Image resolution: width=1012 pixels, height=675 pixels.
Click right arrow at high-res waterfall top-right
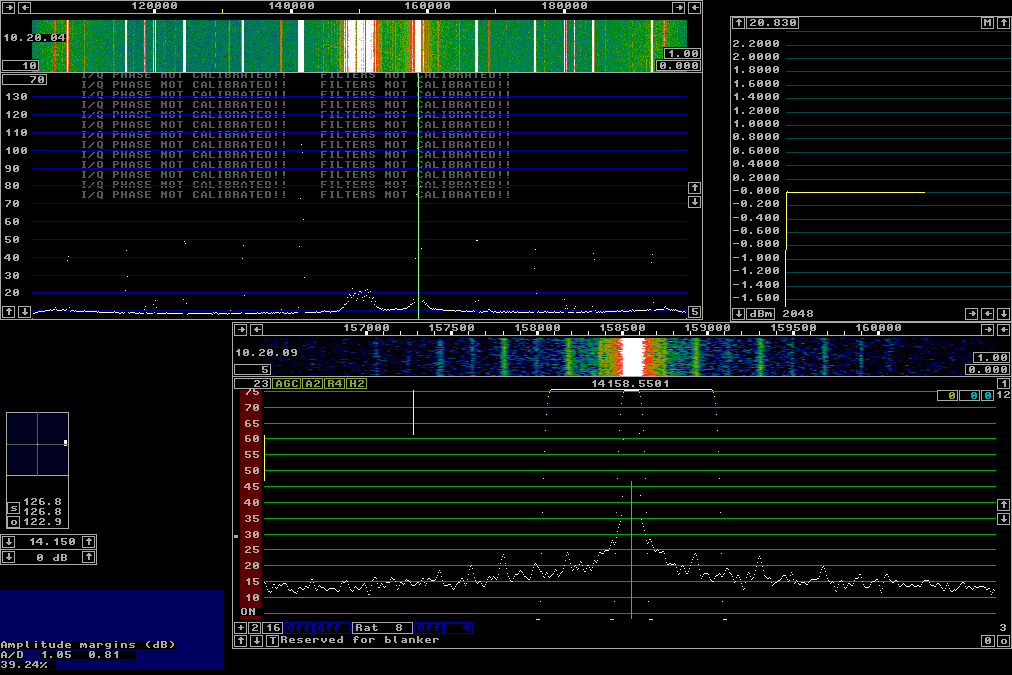pyautogui.click(x=987, y=330)
